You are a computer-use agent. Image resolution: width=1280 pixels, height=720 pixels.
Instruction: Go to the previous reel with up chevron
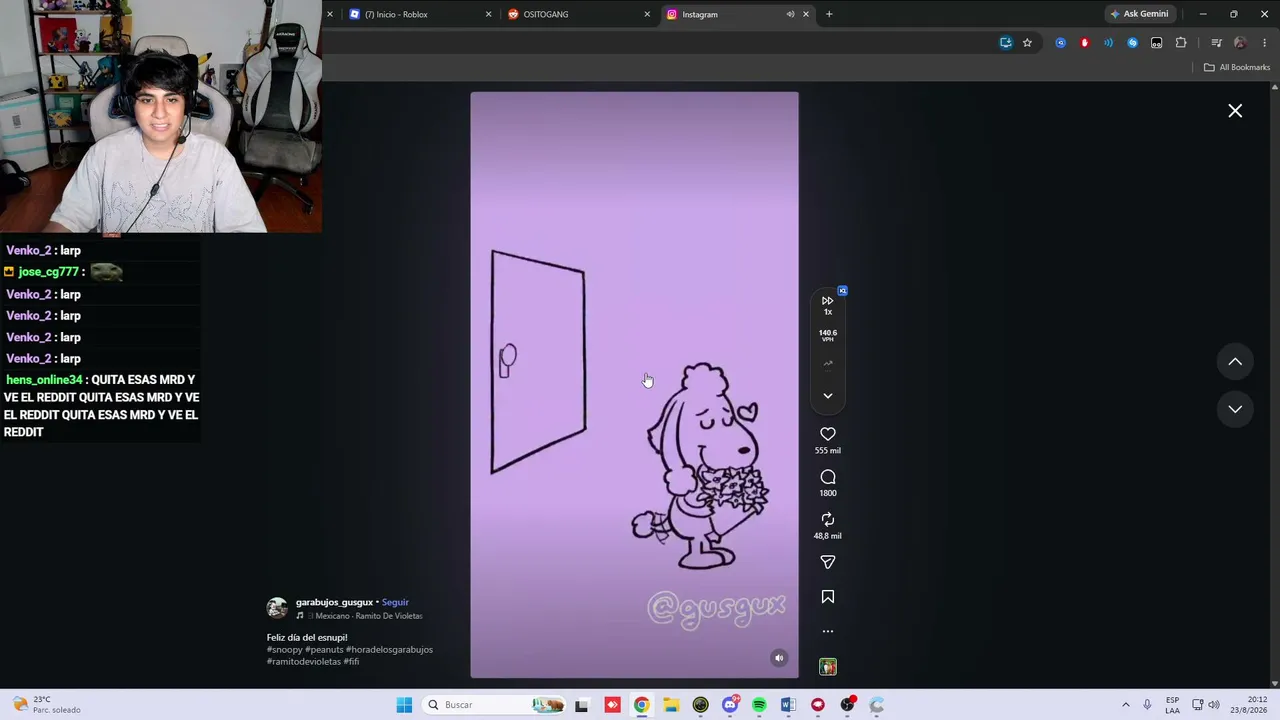[1235, 362]
